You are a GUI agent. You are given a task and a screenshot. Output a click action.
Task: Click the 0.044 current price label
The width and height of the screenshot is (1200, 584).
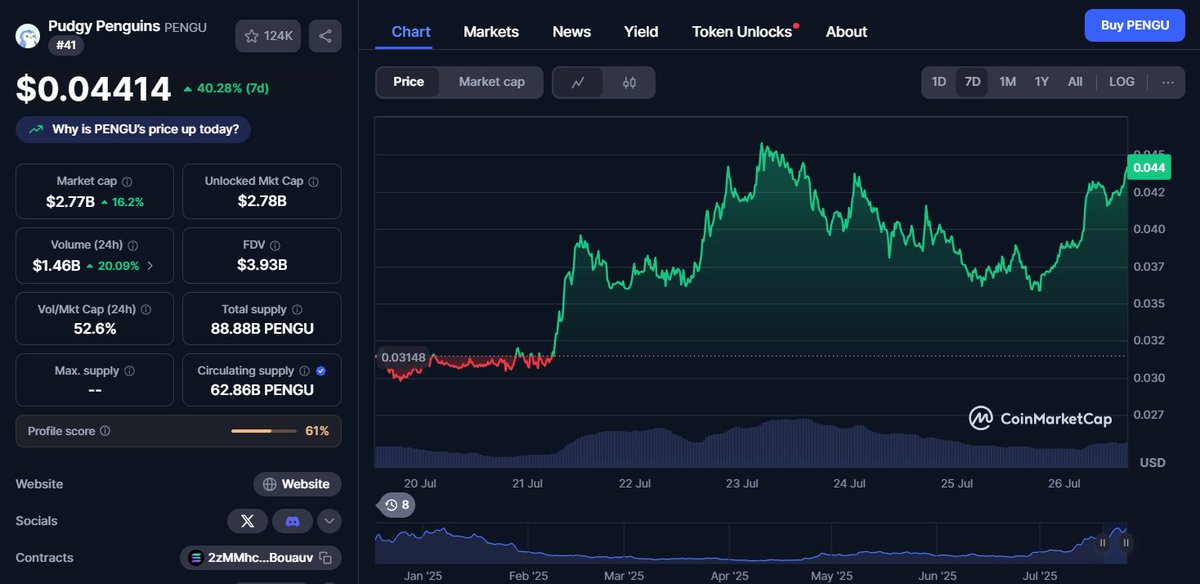pos(1149,167)
